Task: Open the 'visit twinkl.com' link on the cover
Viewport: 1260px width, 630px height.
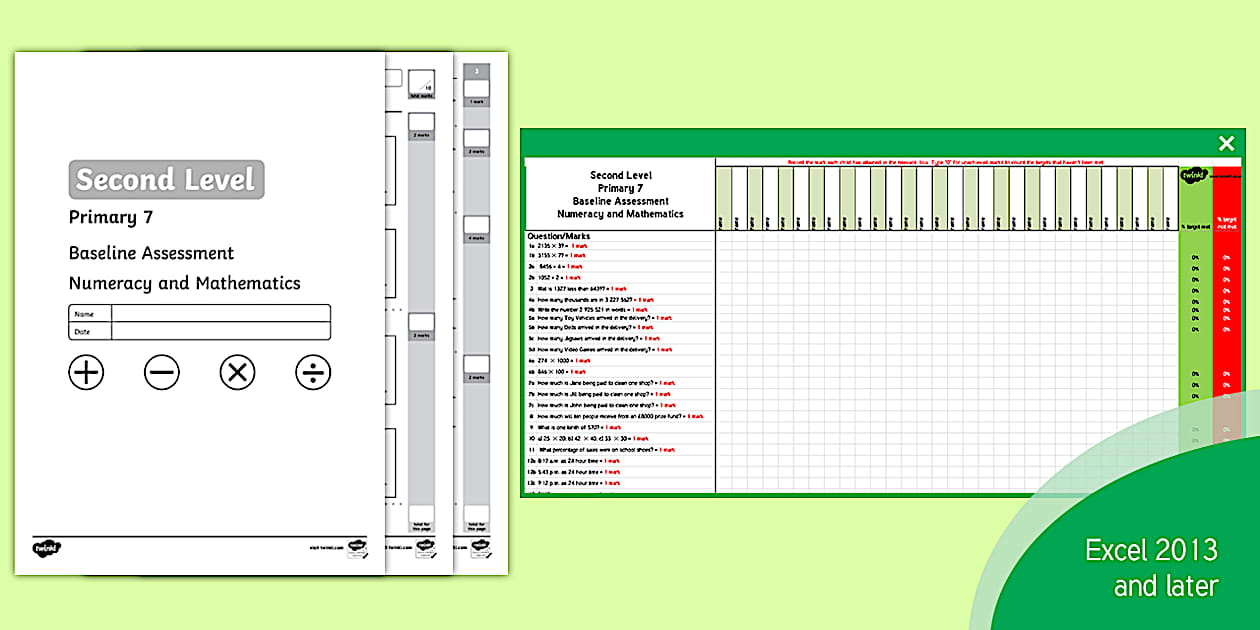Action: tap(325, 546)
